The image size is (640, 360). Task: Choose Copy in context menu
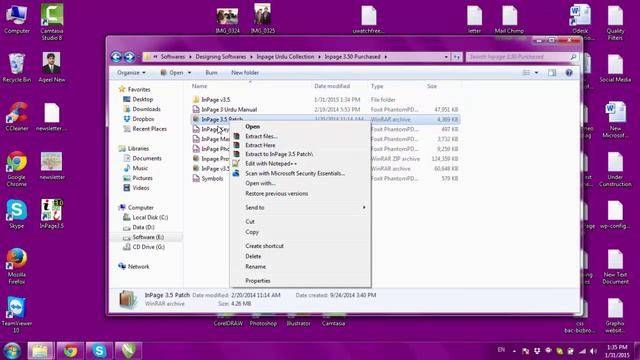pos(300,232)
